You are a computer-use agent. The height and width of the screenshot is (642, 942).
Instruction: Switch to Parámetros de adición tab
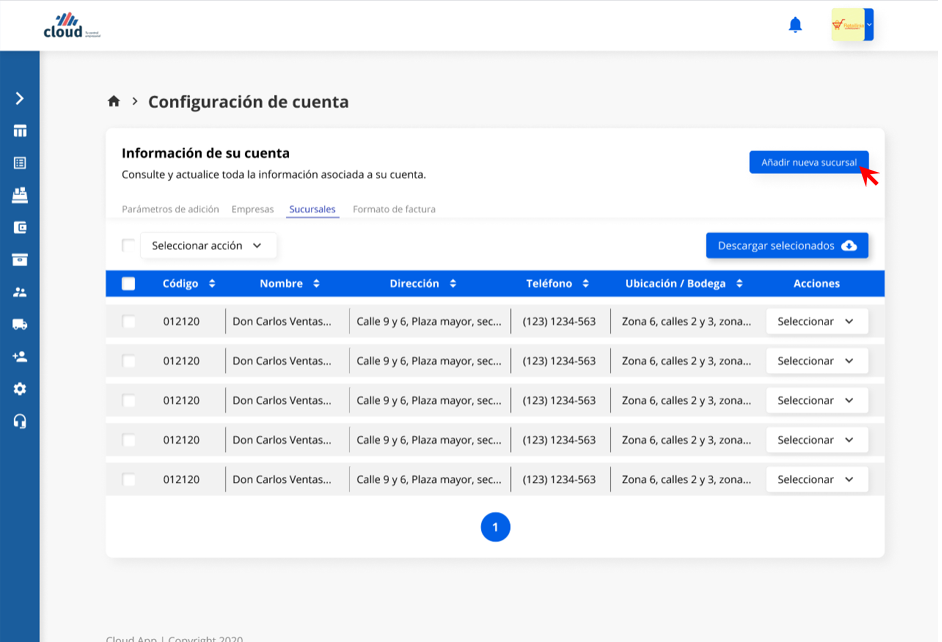click(170, 209)
